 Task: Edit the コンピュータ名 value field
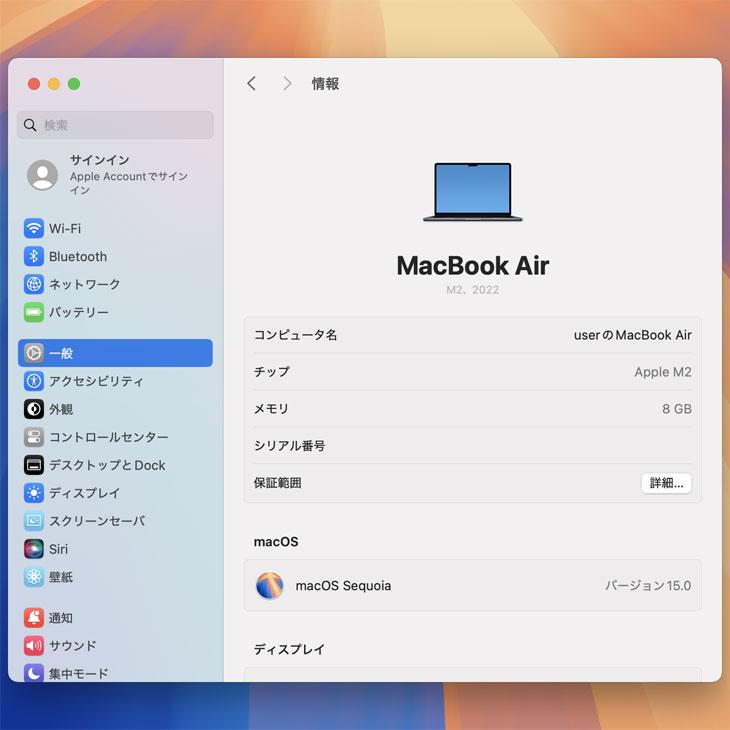[x=632, y=335]
